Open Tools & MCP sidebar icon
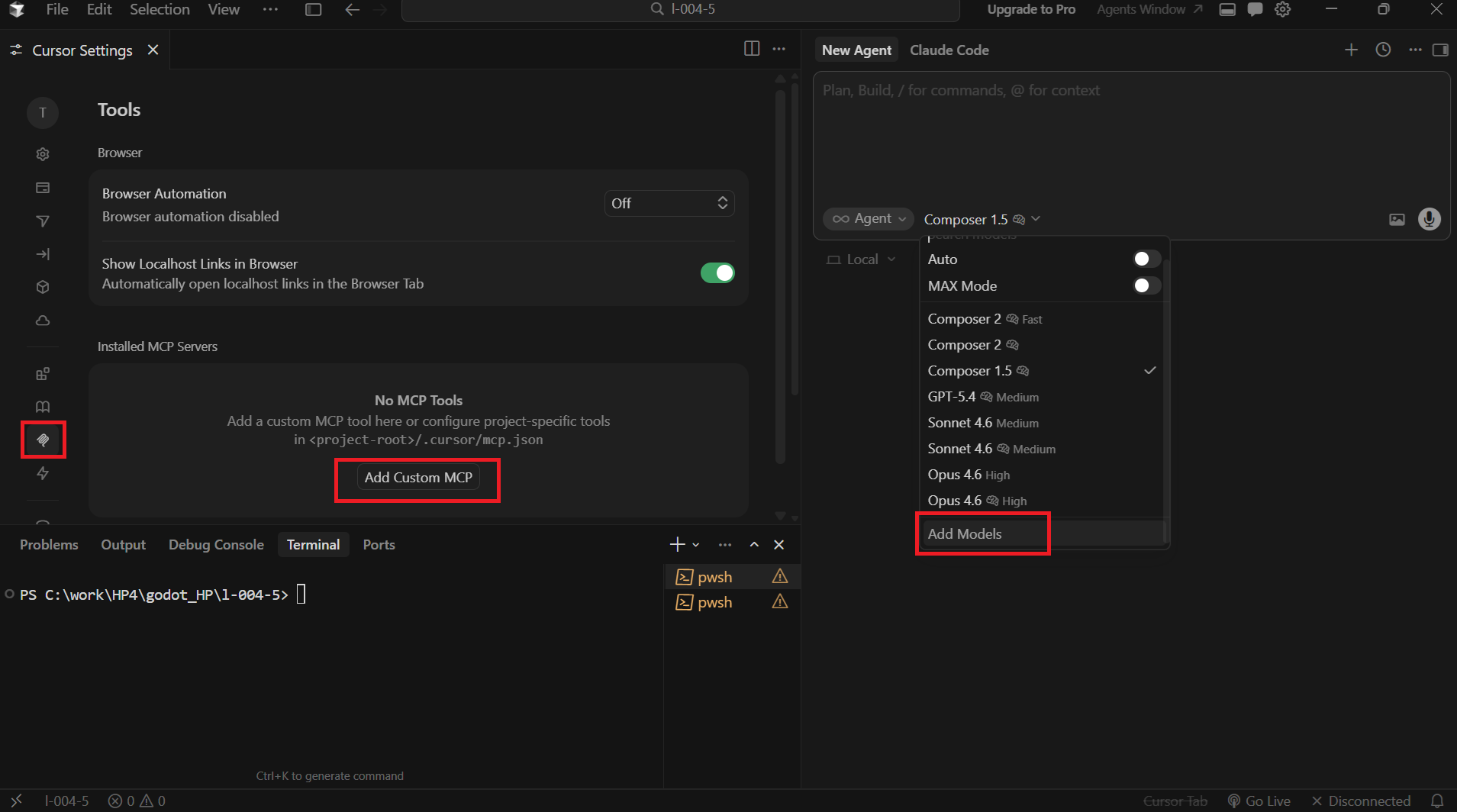The height and width of the screenshot is (812, 1457). 43,440
